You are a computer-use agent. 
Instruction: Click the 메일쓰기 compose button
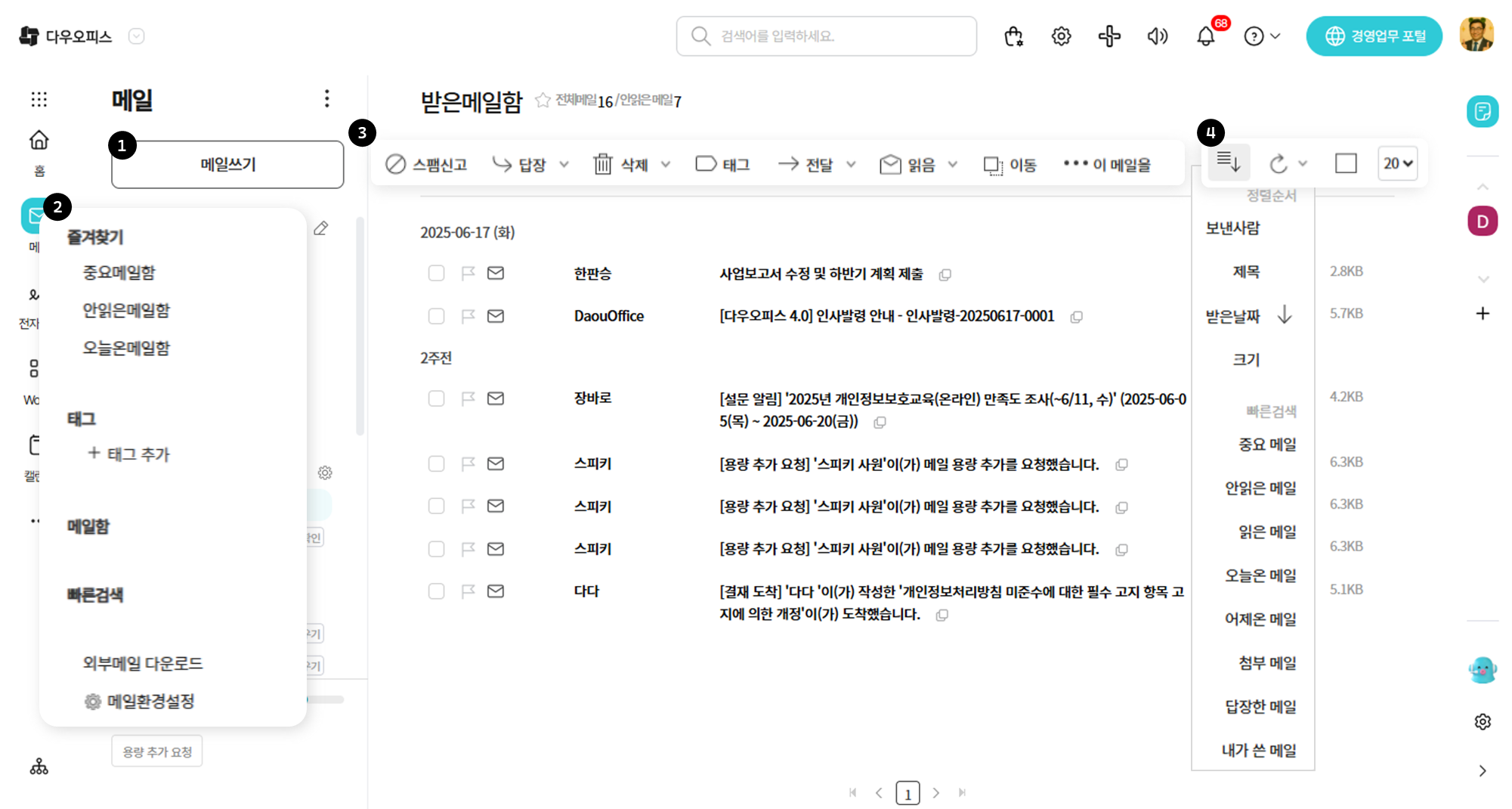[x=227, y=164]
